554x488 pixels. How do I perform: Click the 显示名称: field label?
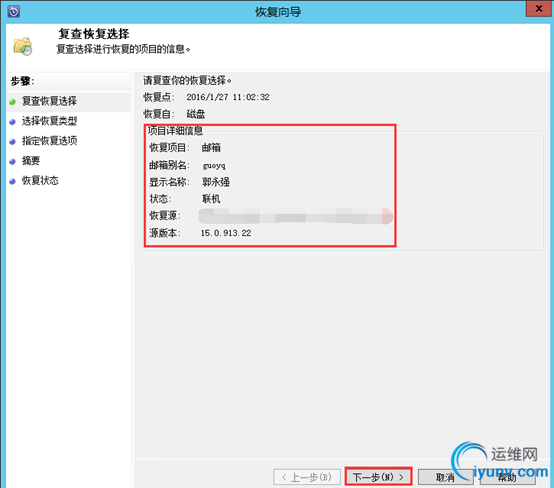[170, 182]
